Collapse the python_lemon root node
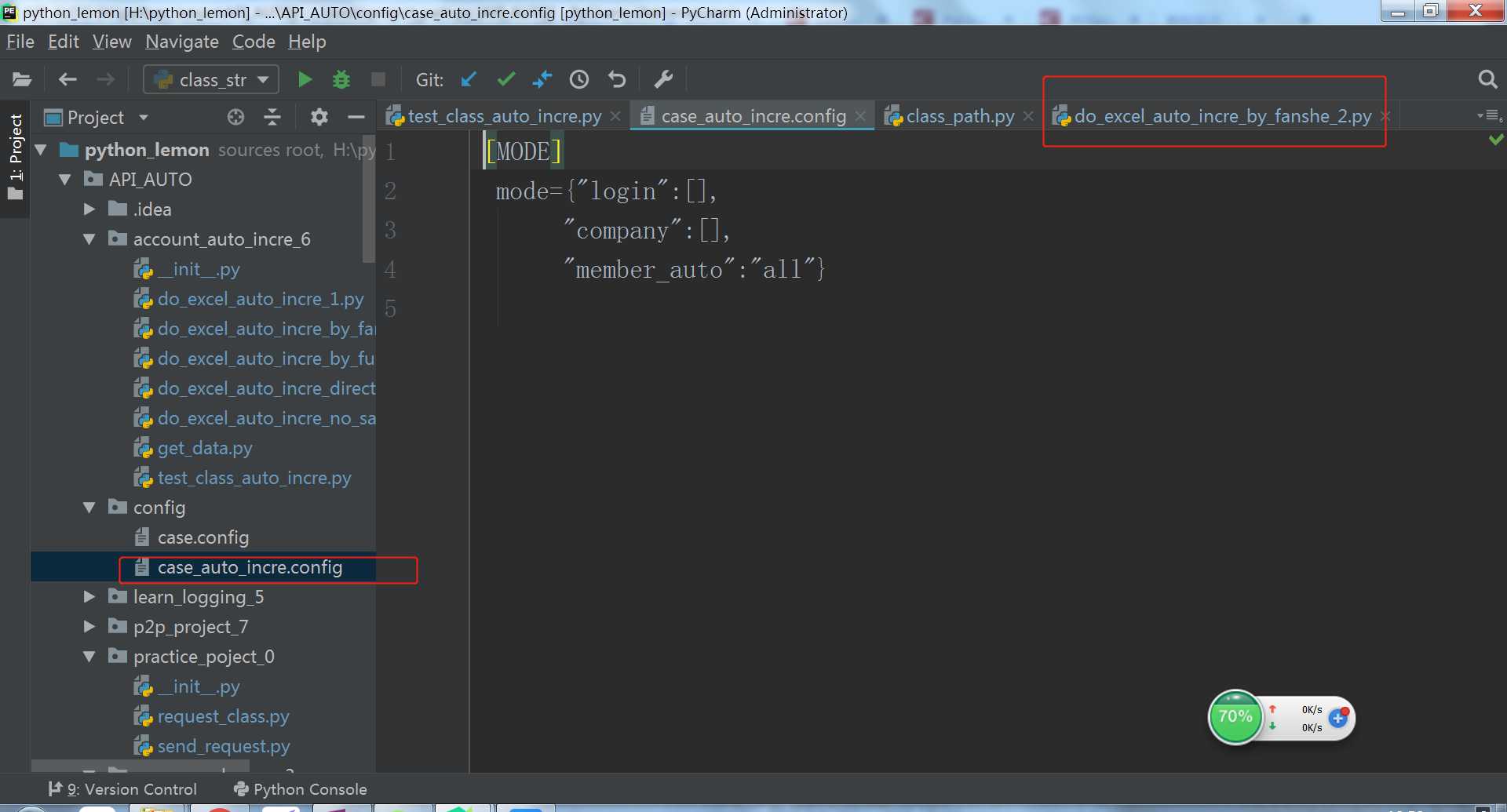1507x812 pixels. click(41, 149)
